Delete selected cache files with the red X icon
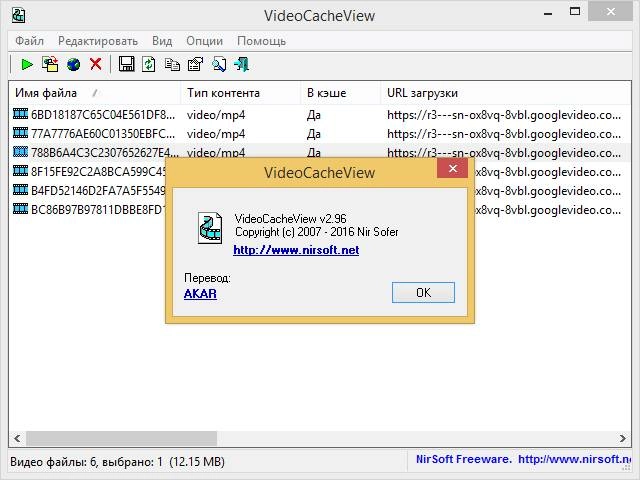This screenshot has height=480, width=640. point(96,64)
